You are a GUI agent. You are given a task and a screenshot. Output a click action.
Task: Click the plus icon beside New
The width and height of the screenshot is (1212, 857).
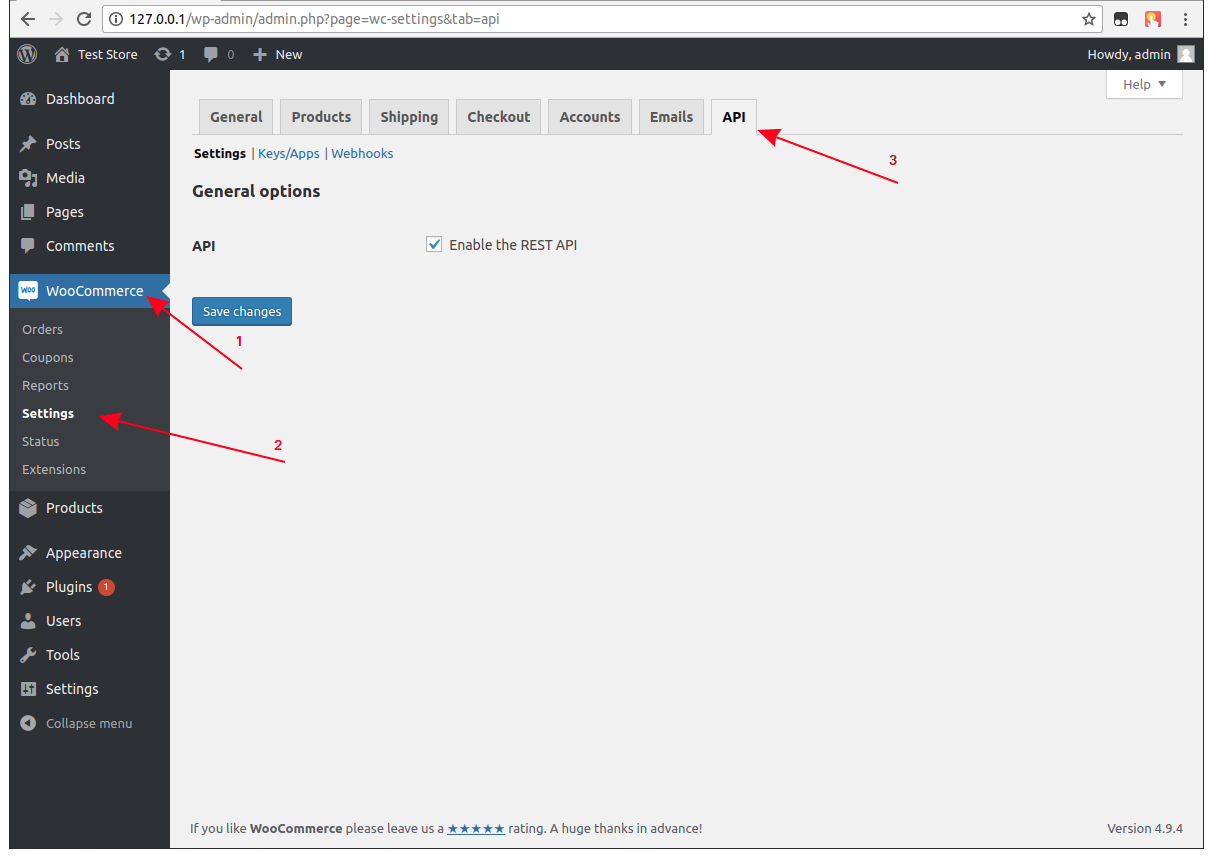pyautogui.click(x=260, y=54)
